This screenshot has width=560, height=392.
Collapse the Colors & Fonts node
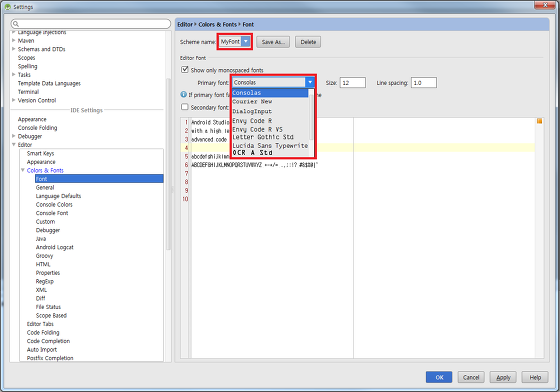(x=22, y=170)
